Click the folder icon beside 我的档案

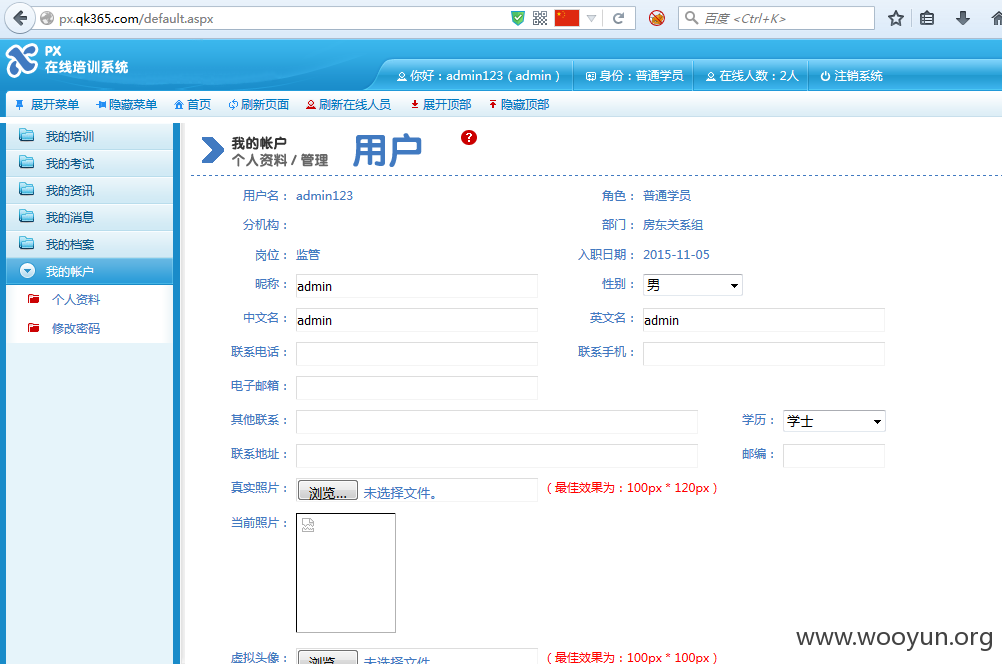(x=27, y=243)
